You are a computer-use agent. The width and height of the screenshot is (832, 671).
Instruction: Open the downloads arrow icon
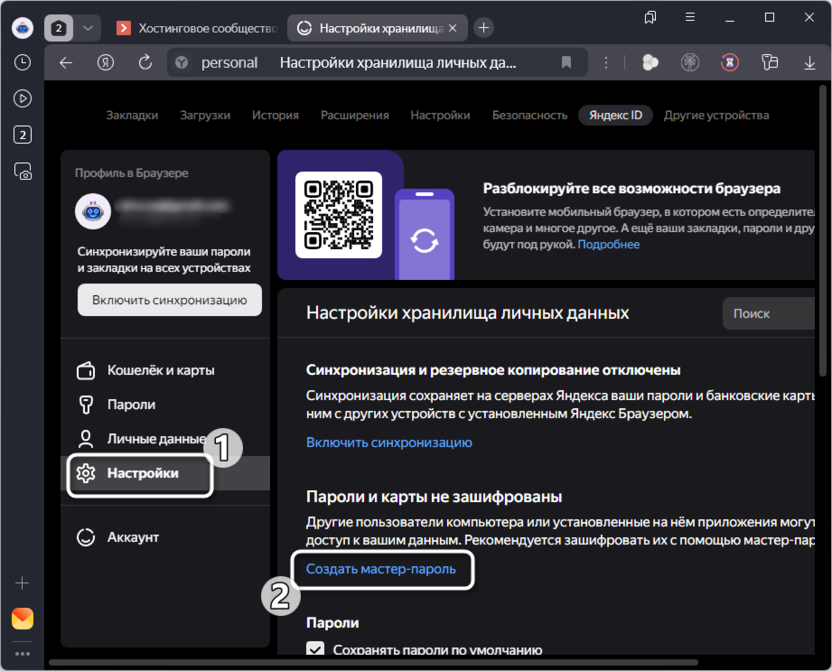coord(809,63)
